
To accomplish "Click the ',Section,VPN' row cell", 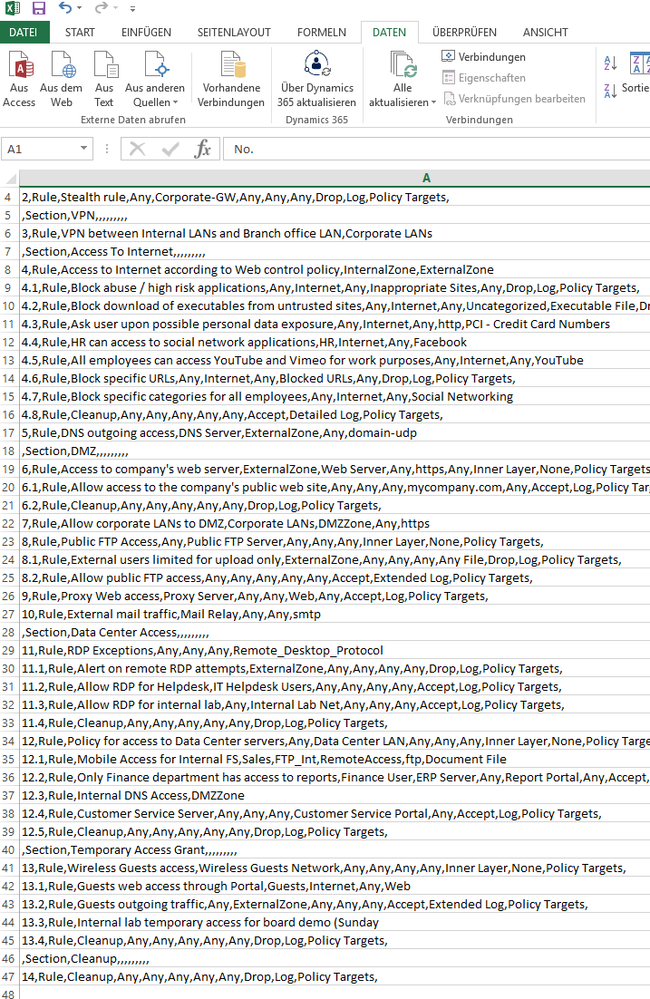I will click(x=335, y=215).
